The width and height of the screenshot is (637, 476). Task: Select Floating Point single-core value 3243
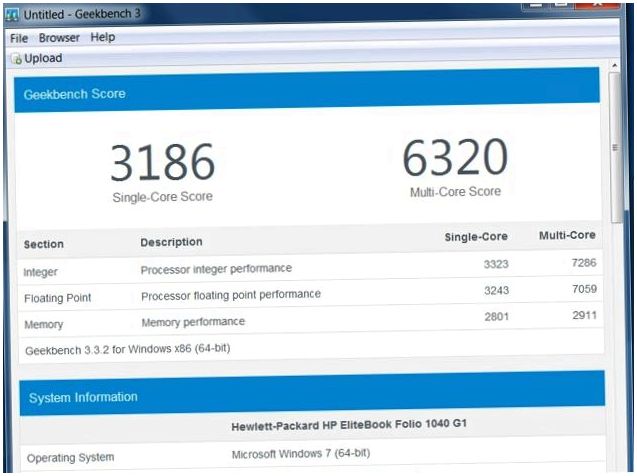coord(496,290)
